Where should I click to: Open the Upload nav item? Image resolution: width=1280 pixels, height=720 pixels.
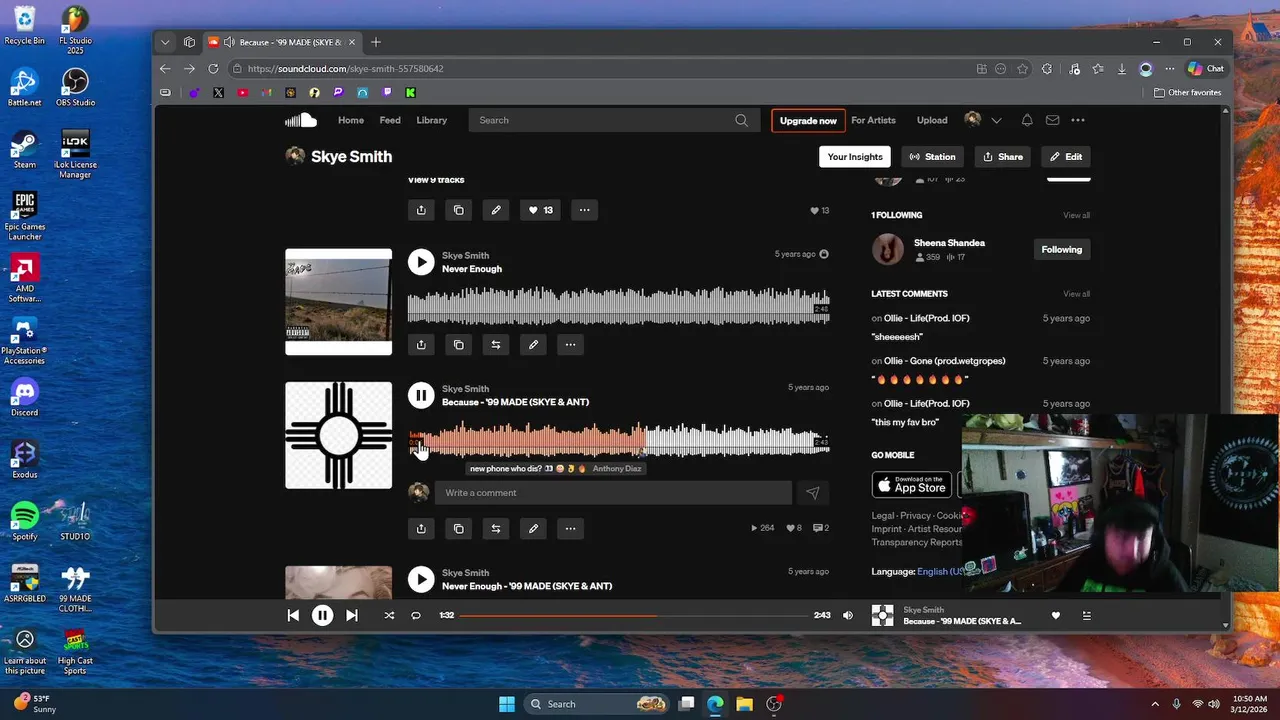coord(932,120)
